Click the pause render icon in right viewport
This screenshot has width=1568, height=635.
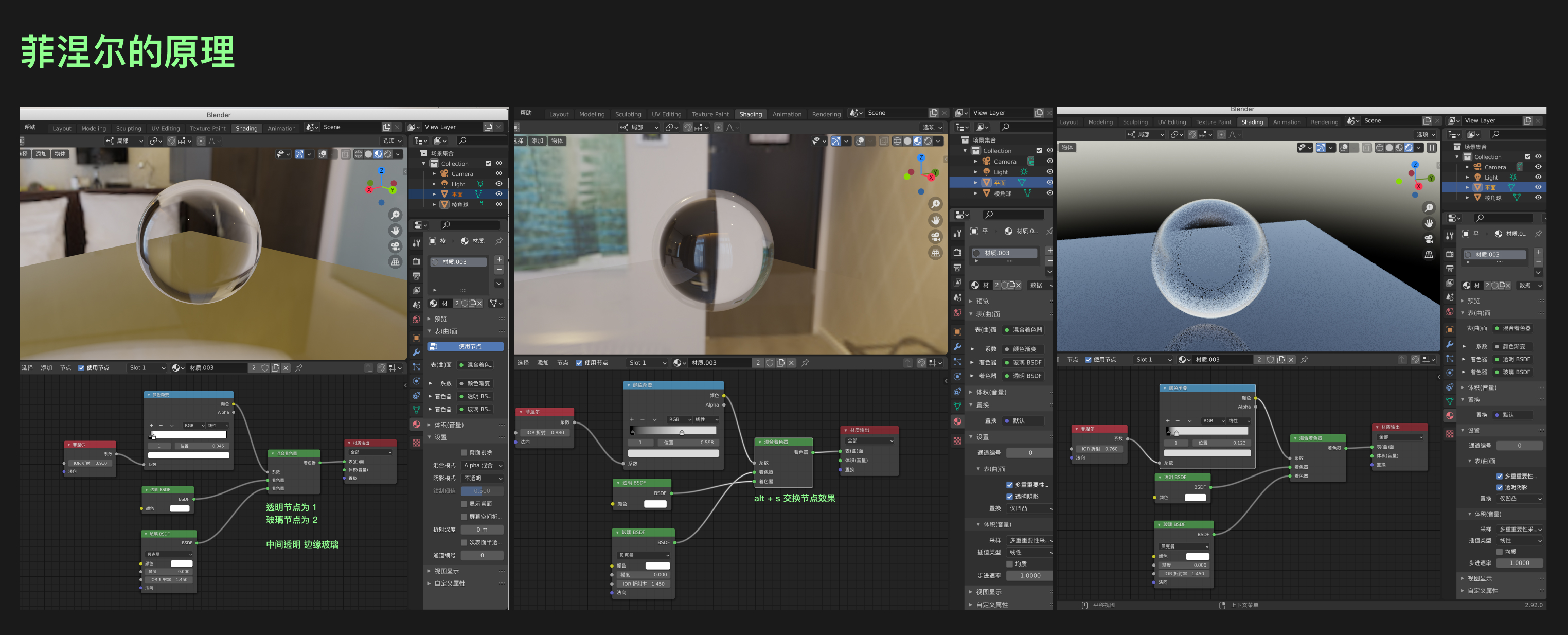(1432, 147)
